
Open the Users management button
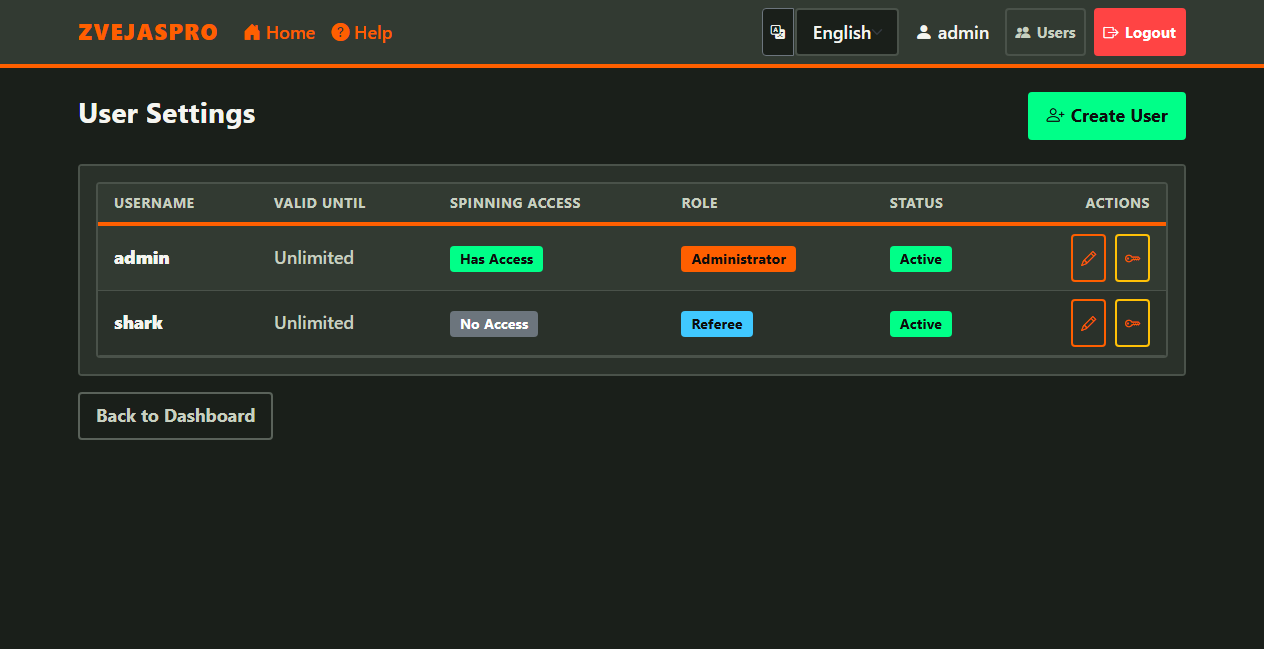(x=1045, y=32)
